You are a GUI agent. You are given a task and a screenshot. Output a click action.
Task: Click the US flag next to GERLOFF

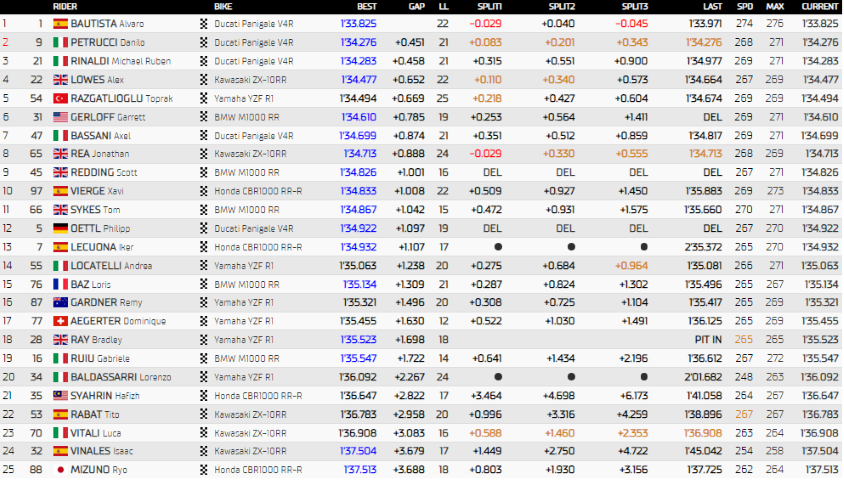click(60, 117)
